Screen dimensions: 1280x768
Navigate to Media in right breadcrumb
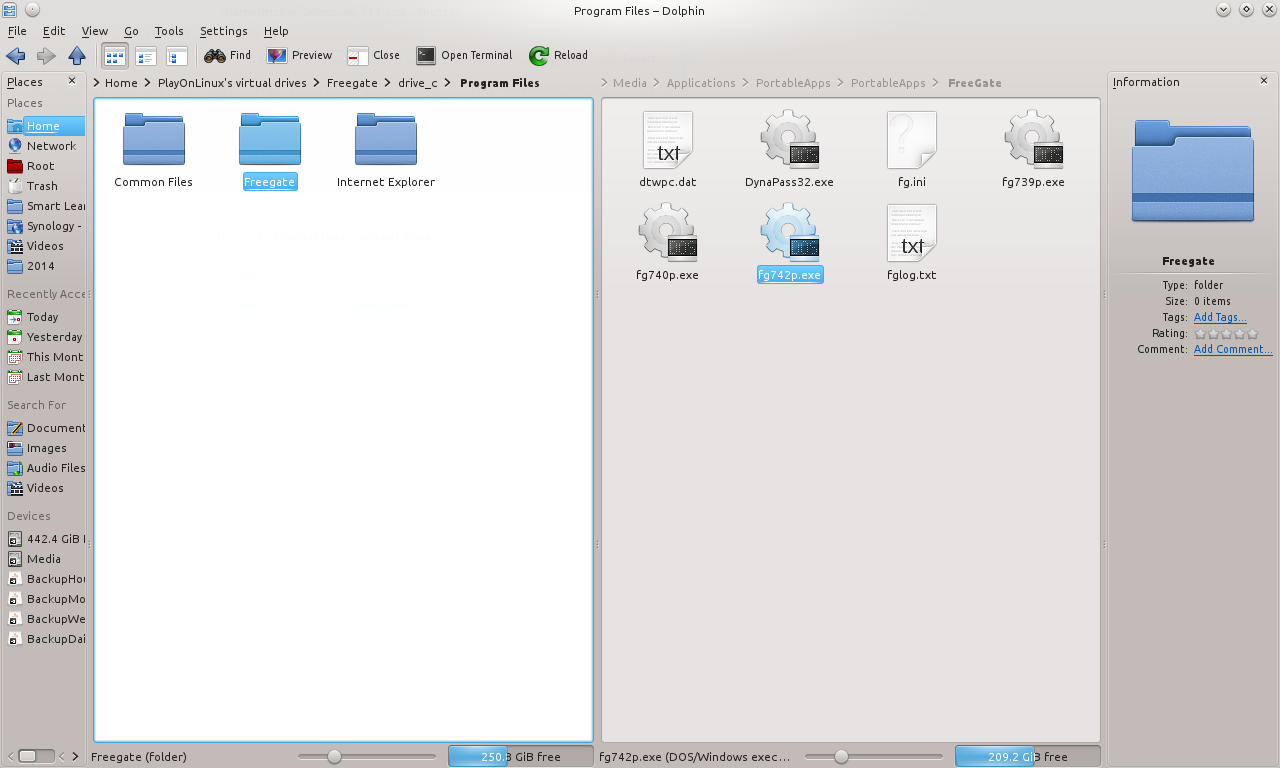tap(630, 83)
